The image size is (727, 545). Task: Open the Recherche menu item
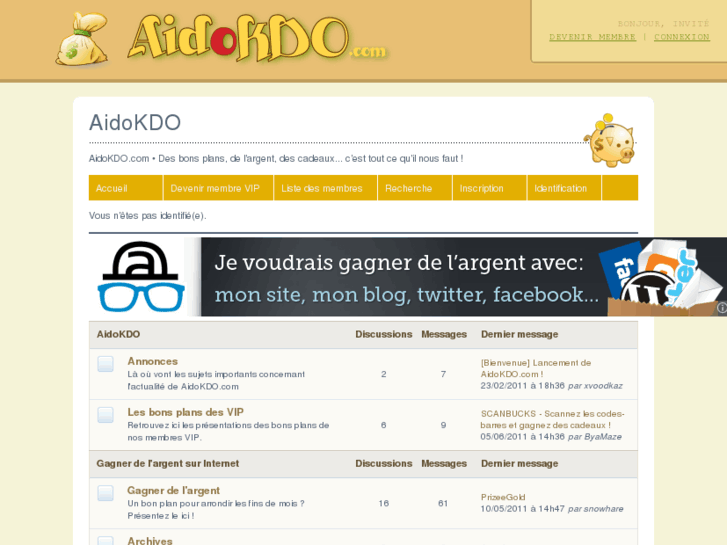(415, 188)
